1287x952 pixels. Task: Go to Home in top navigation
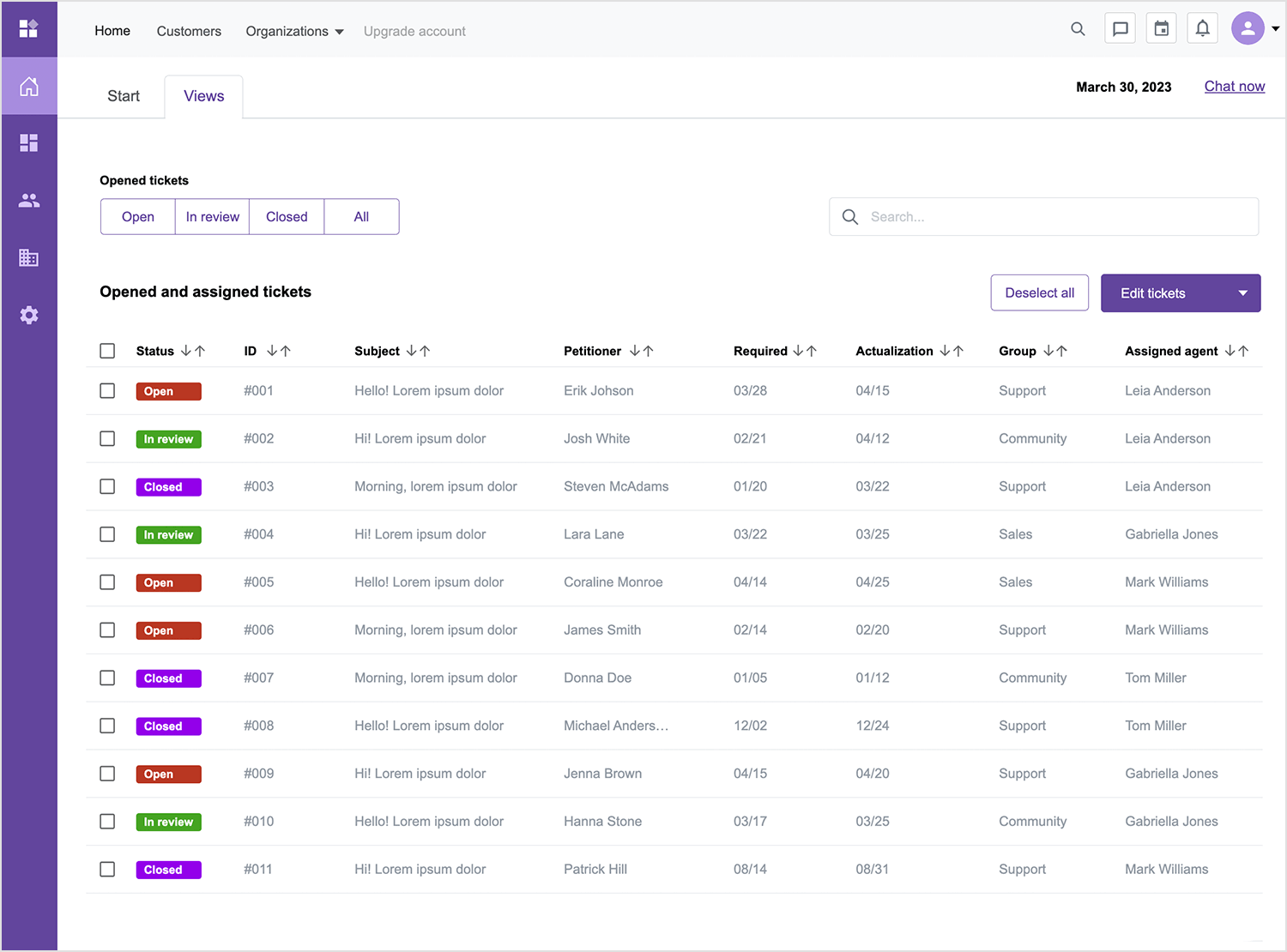112,31
